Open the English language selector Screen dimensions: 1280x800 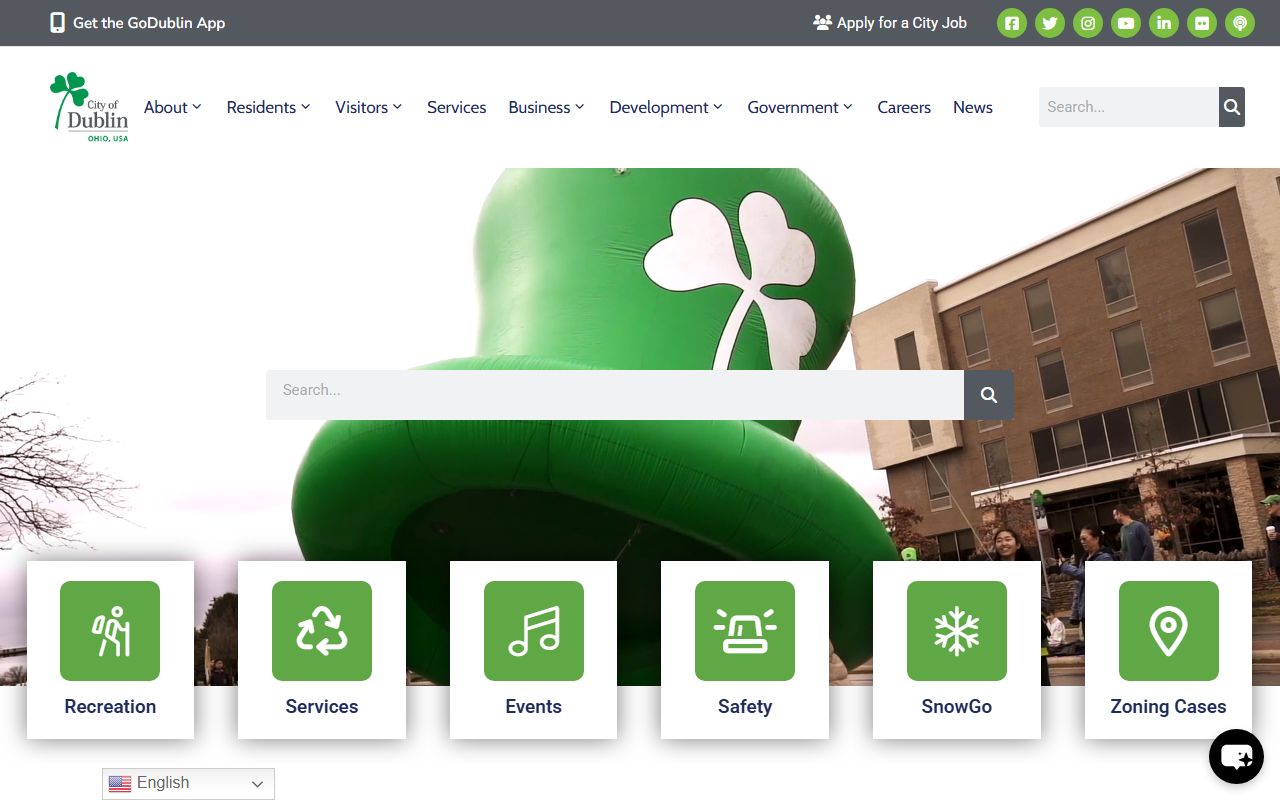click(x=188, y=784)
